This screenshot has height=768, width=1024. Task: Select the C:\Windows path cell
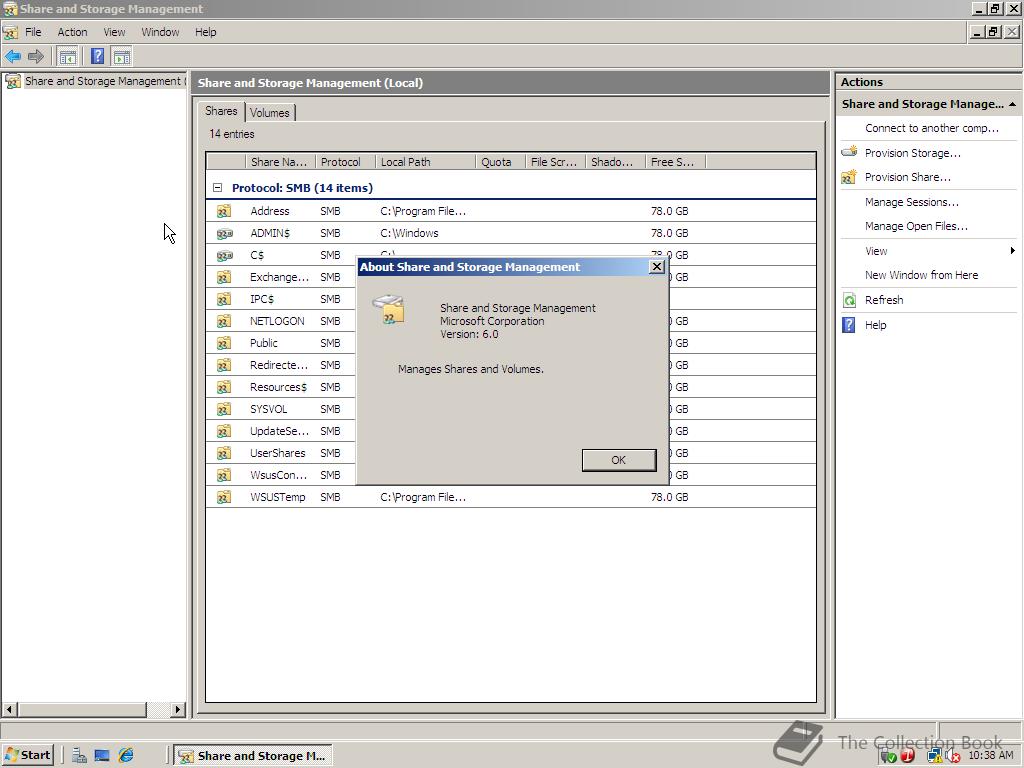409,233
